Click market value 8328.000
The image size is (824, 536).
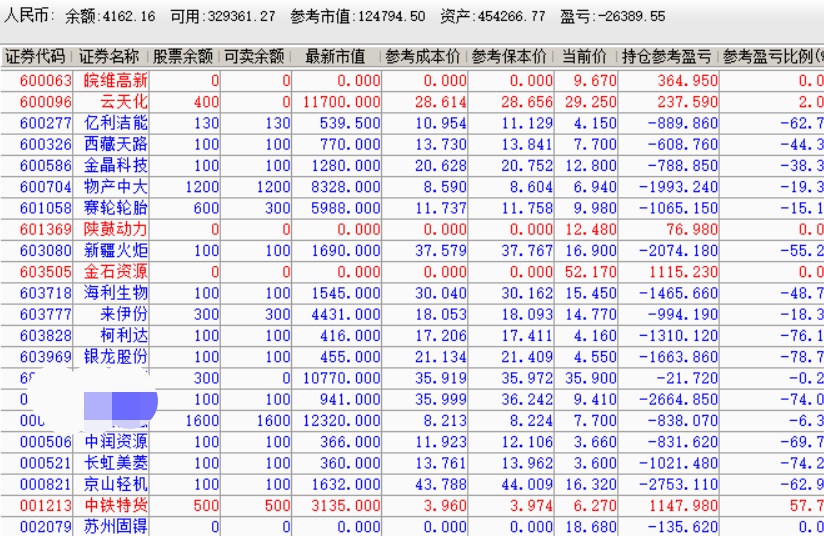point(346,187)
